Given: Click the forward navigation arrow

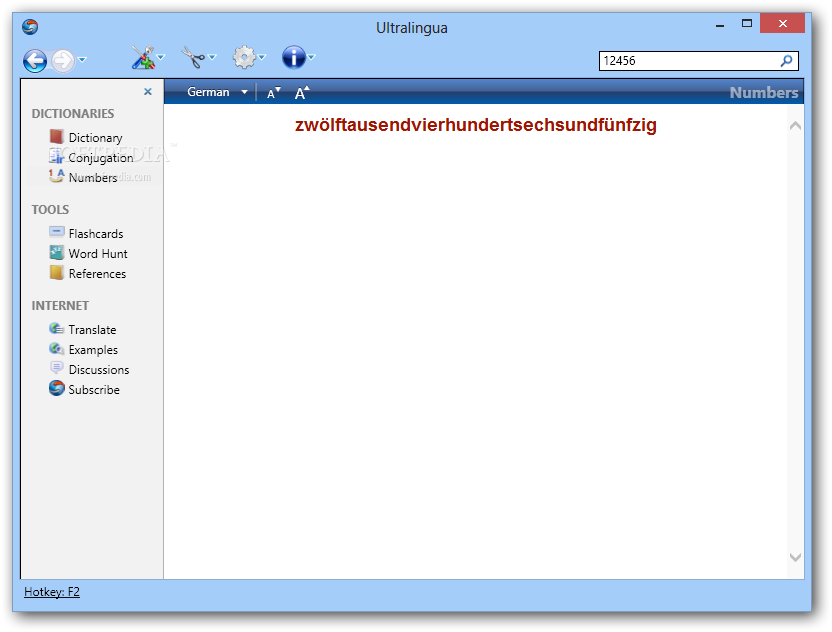Looking at the screenshot, I should [x=63, y=60].
